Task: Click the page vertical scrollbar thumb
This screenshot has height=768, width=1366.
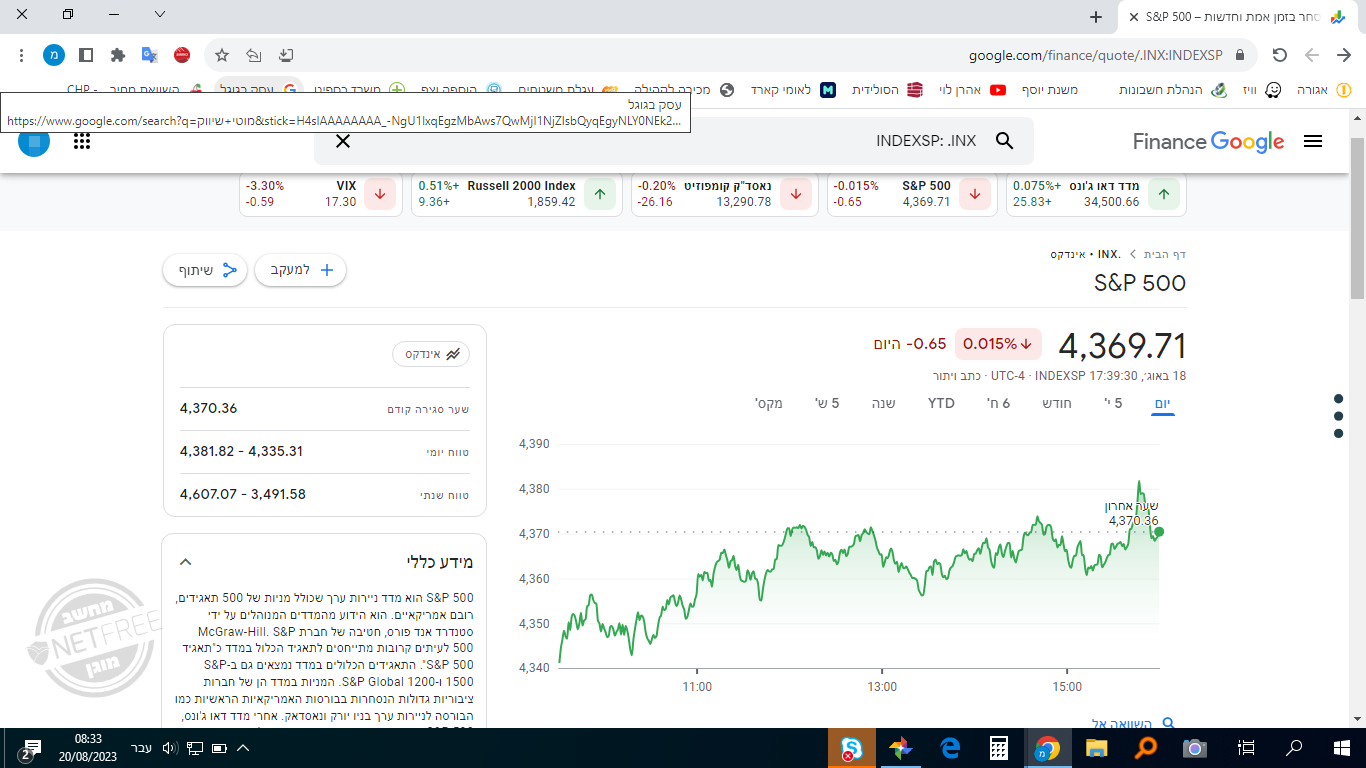Action: tap(1357, 218)
